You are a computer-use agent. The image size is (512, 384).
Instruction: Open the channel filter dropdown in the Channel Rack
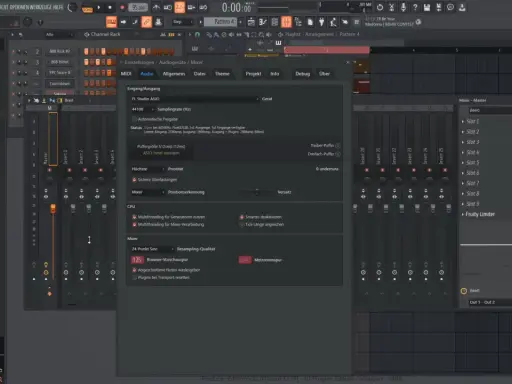tap(59, 34)
